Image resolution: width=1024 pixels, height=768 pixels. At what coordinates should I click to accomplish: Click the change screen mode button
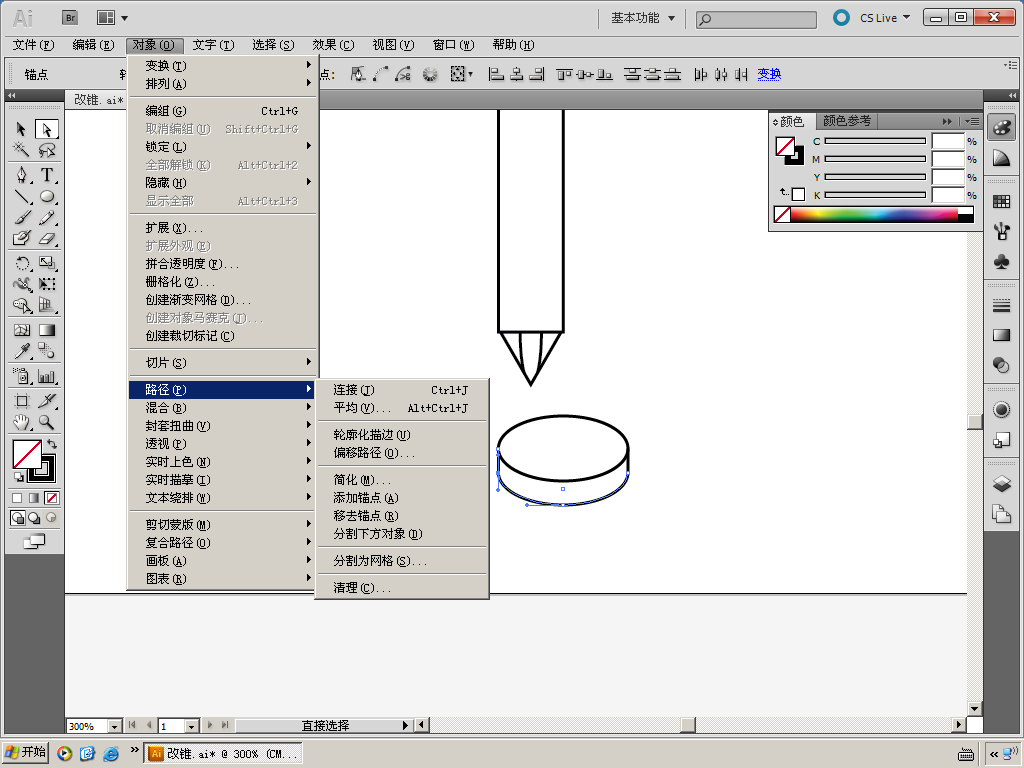[34, 541]
